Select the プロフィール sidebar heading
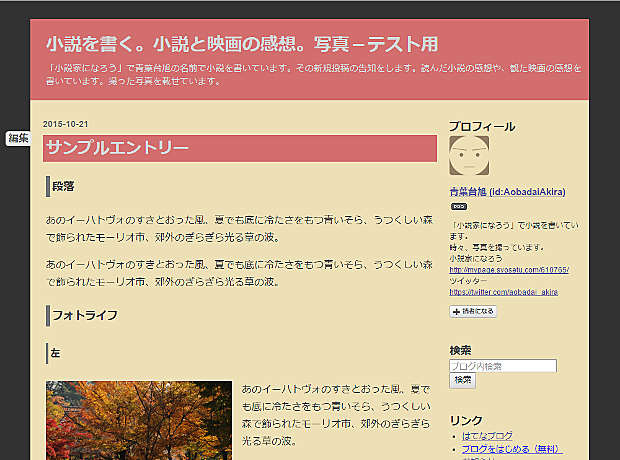 (x=482, y=127)
